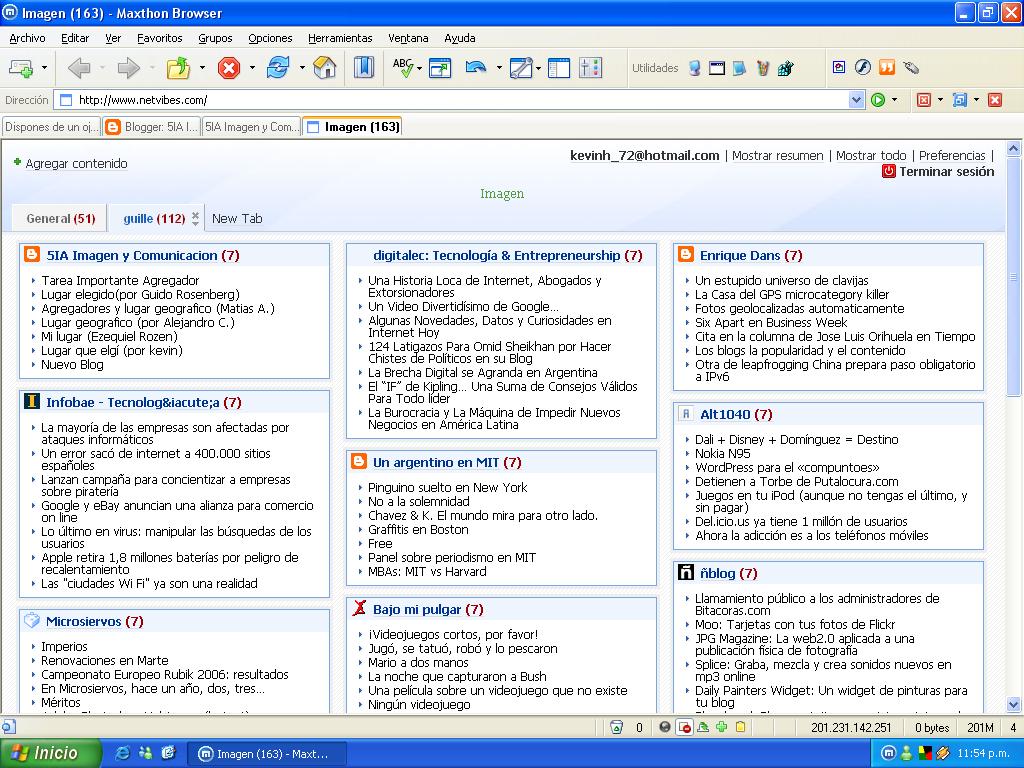Switch to the General (51) Netvibes tab
The height and width of the screenshot is (768, 1024).
click(61, 219)
